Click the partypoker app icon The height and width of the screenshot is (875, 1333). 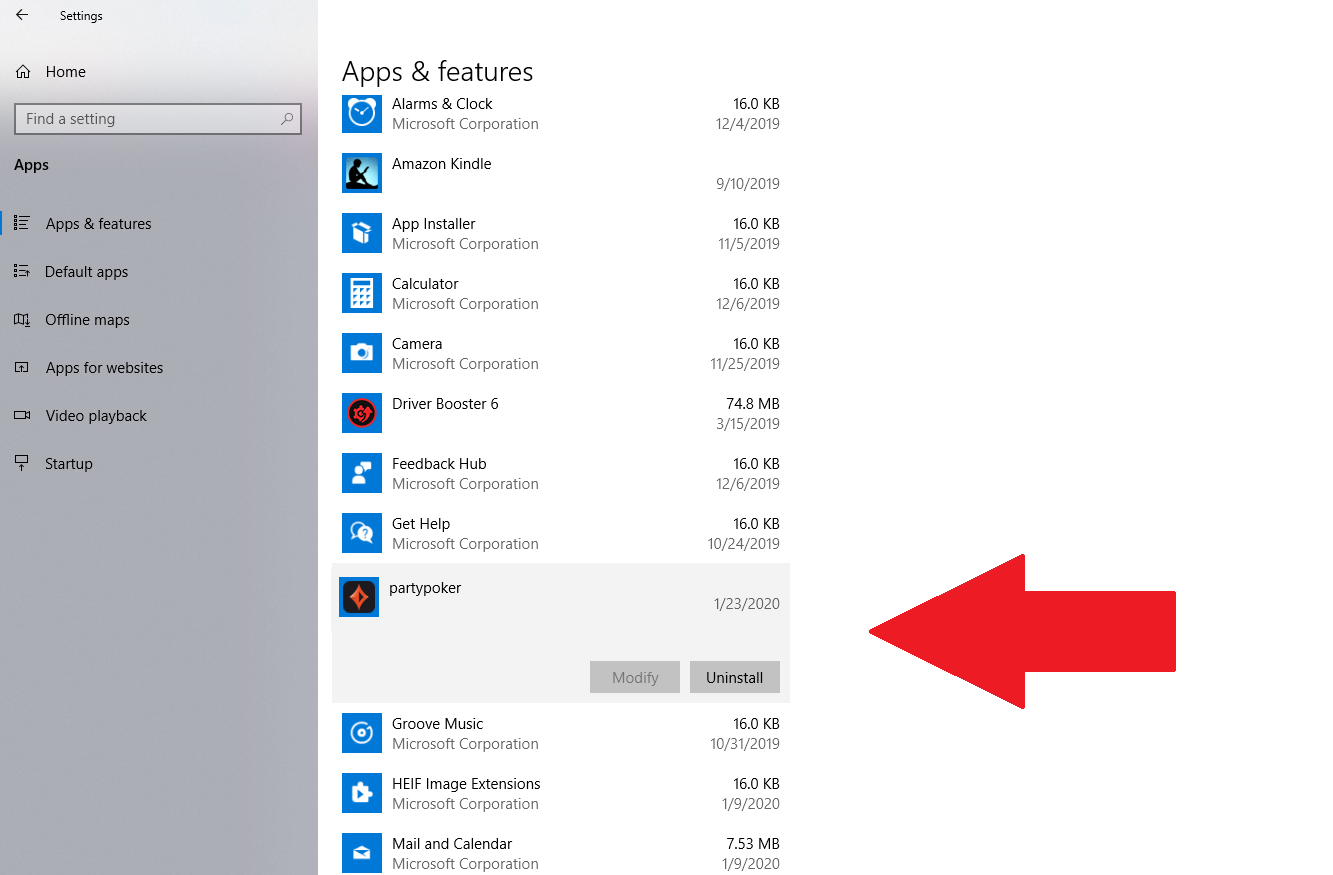359,597
